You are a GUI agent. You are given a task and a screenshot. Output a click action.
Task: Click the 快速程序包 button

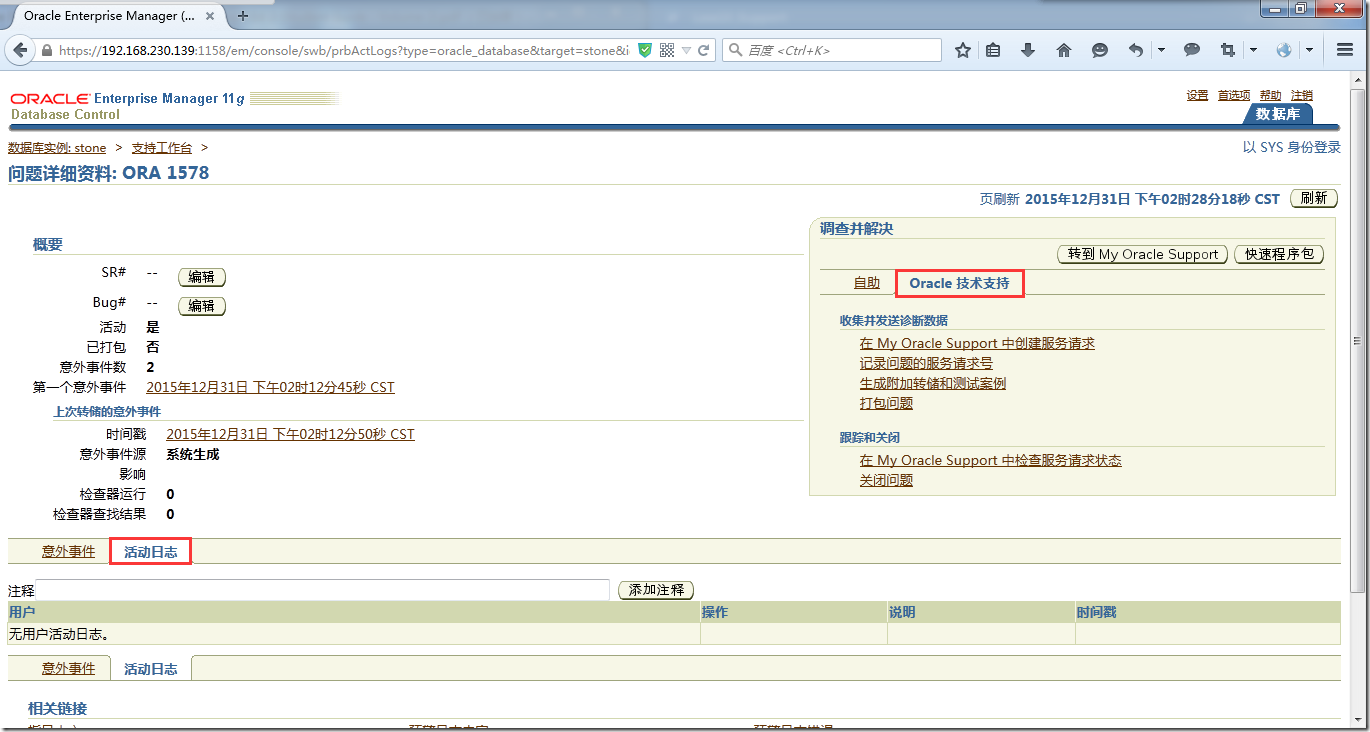pyautogui.click(x=1279, y=254)
